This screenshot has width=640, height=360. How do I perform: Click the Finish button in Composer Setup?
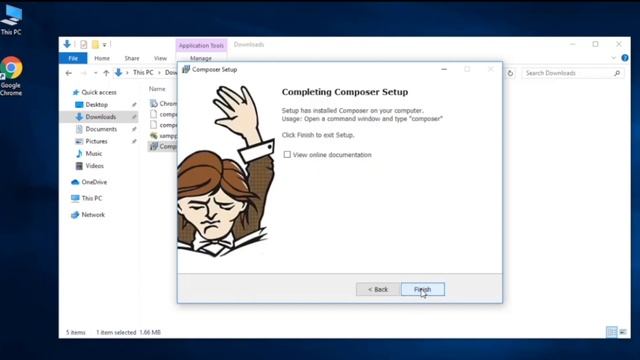[422, 289]
